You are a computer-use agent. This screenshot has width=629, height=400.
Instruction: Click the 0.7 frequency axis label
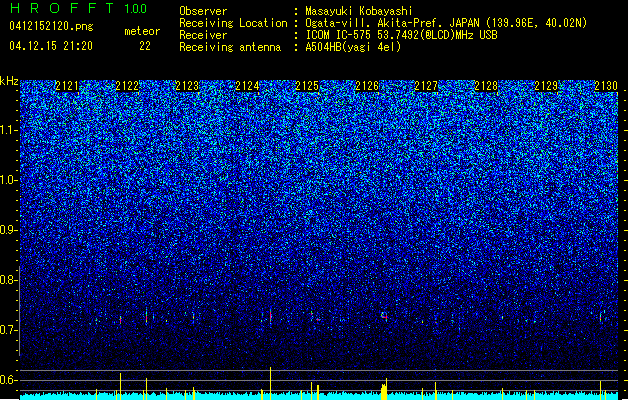click(x=8, y=330)
